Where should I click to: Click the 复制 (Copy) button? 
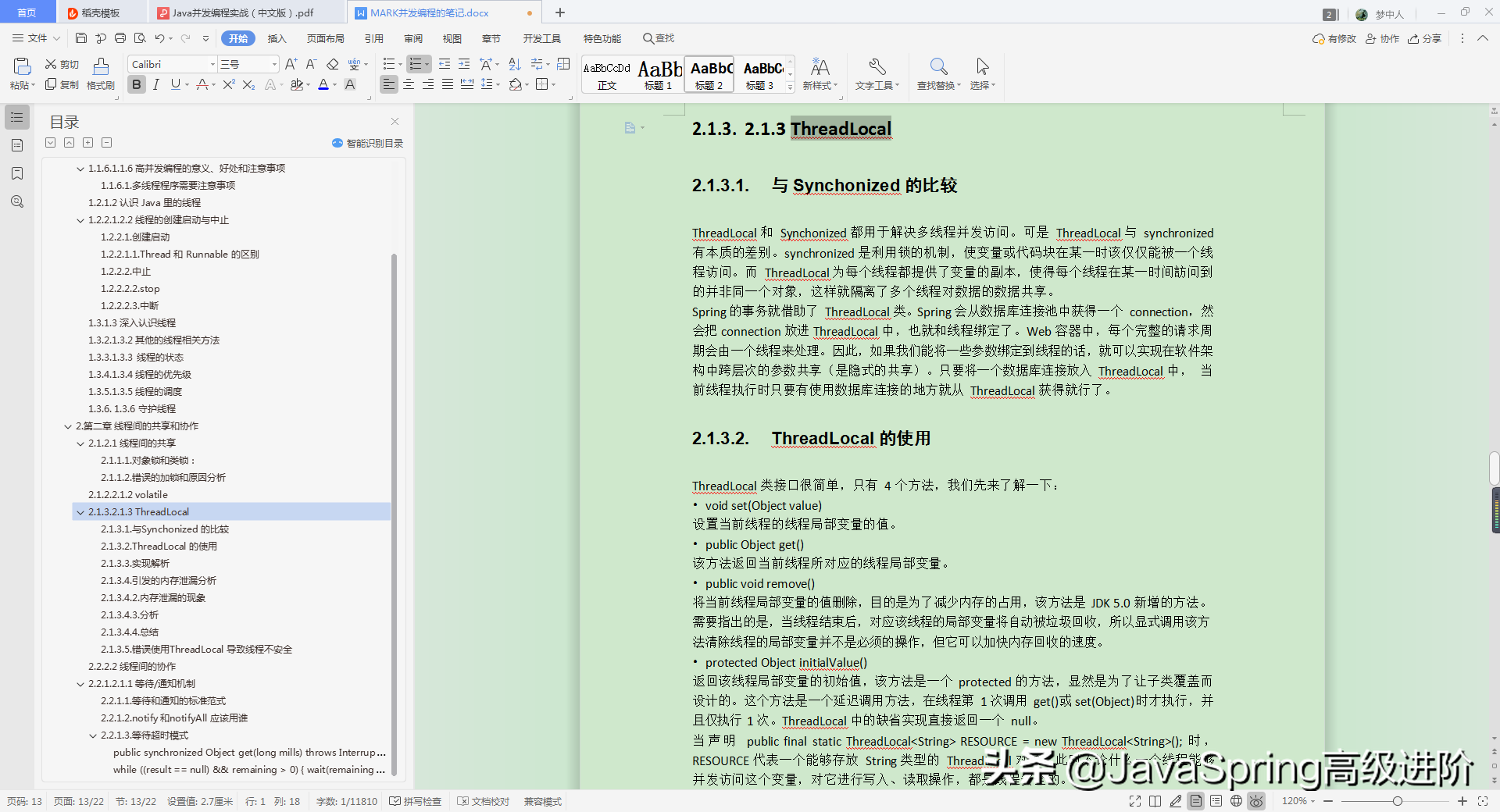(62, 84)
